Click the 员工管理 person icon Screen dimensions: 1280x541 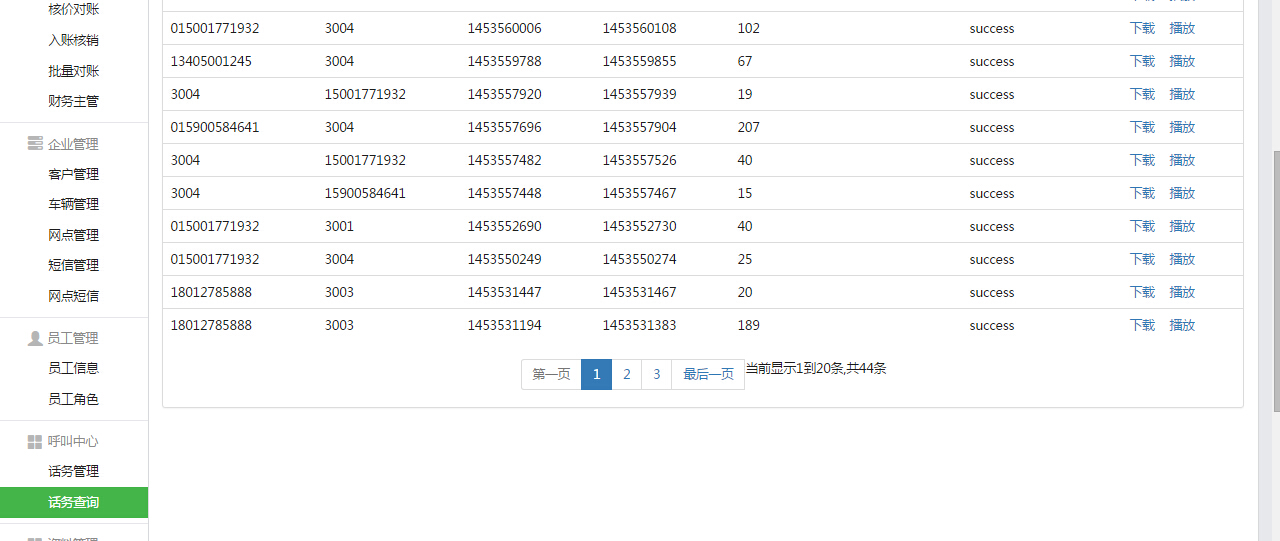click(35, 338)
